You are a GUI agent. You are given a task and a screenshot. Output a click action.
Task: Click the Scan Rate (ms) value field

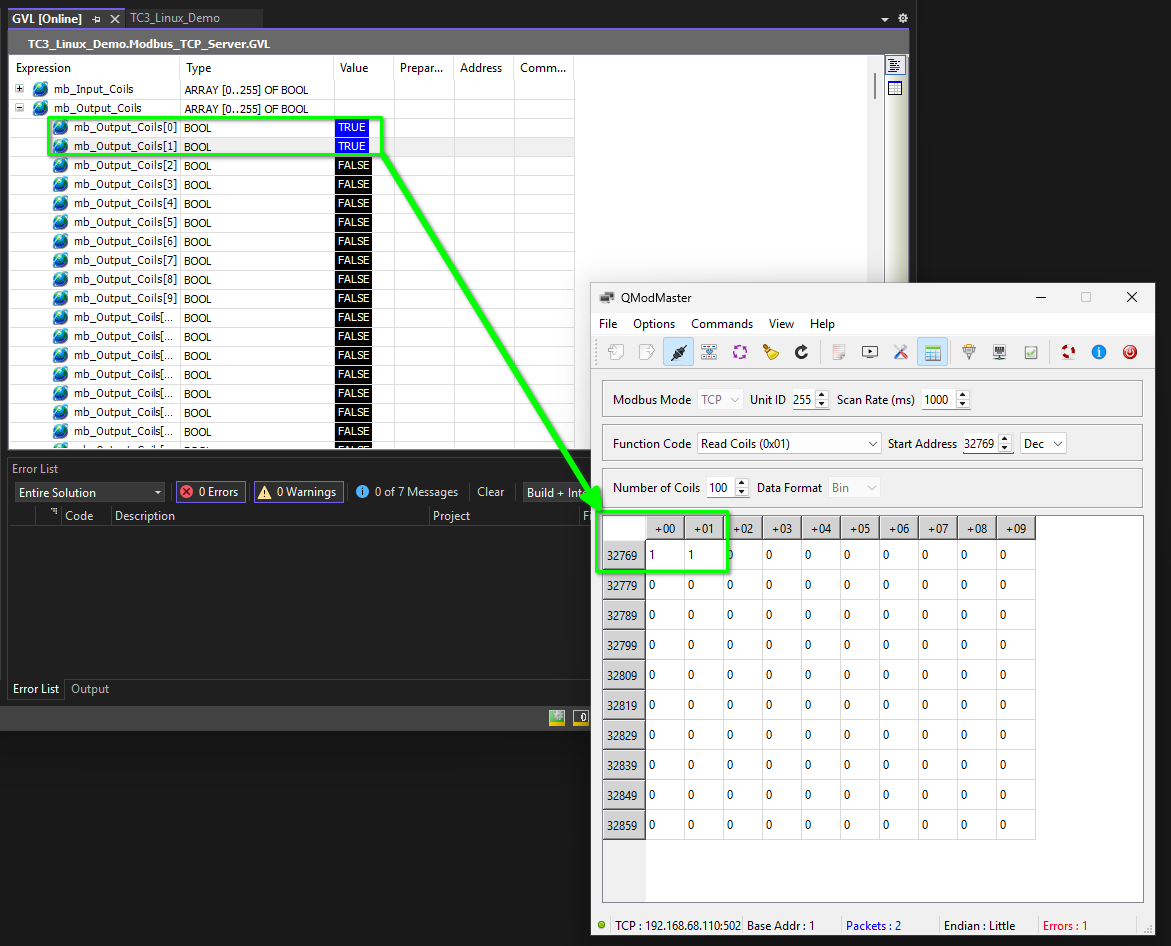point(939,399)
